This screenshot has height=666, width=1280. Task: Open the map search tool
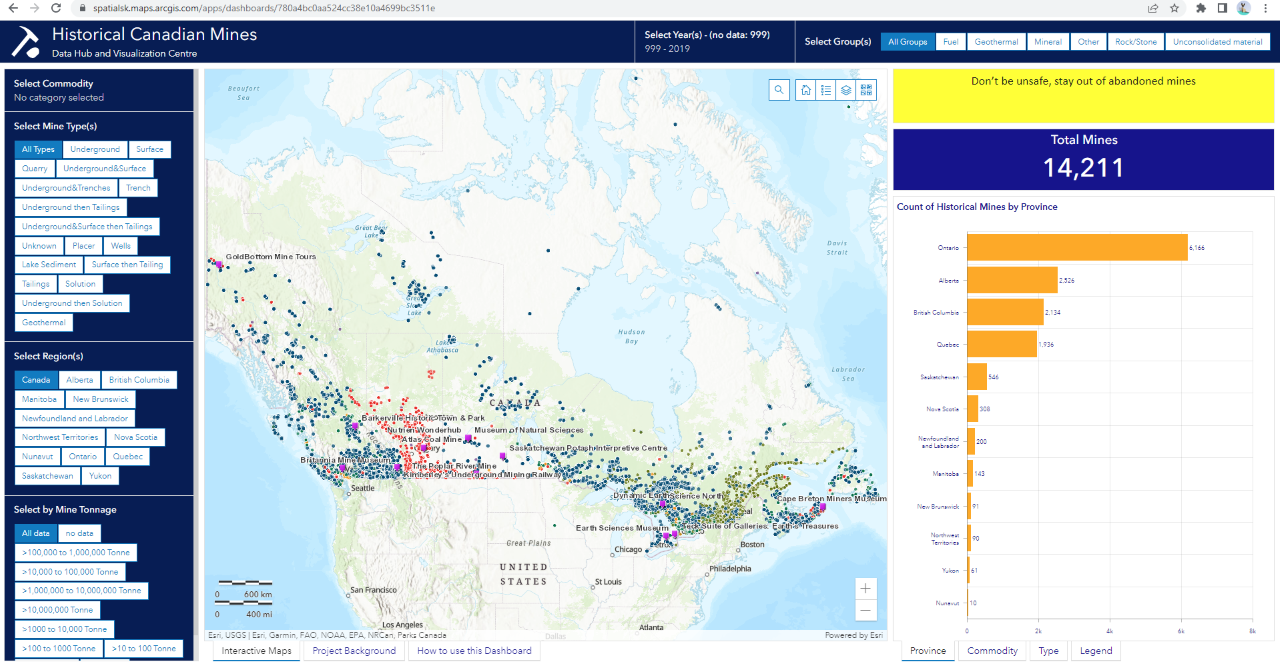point(779,90)
